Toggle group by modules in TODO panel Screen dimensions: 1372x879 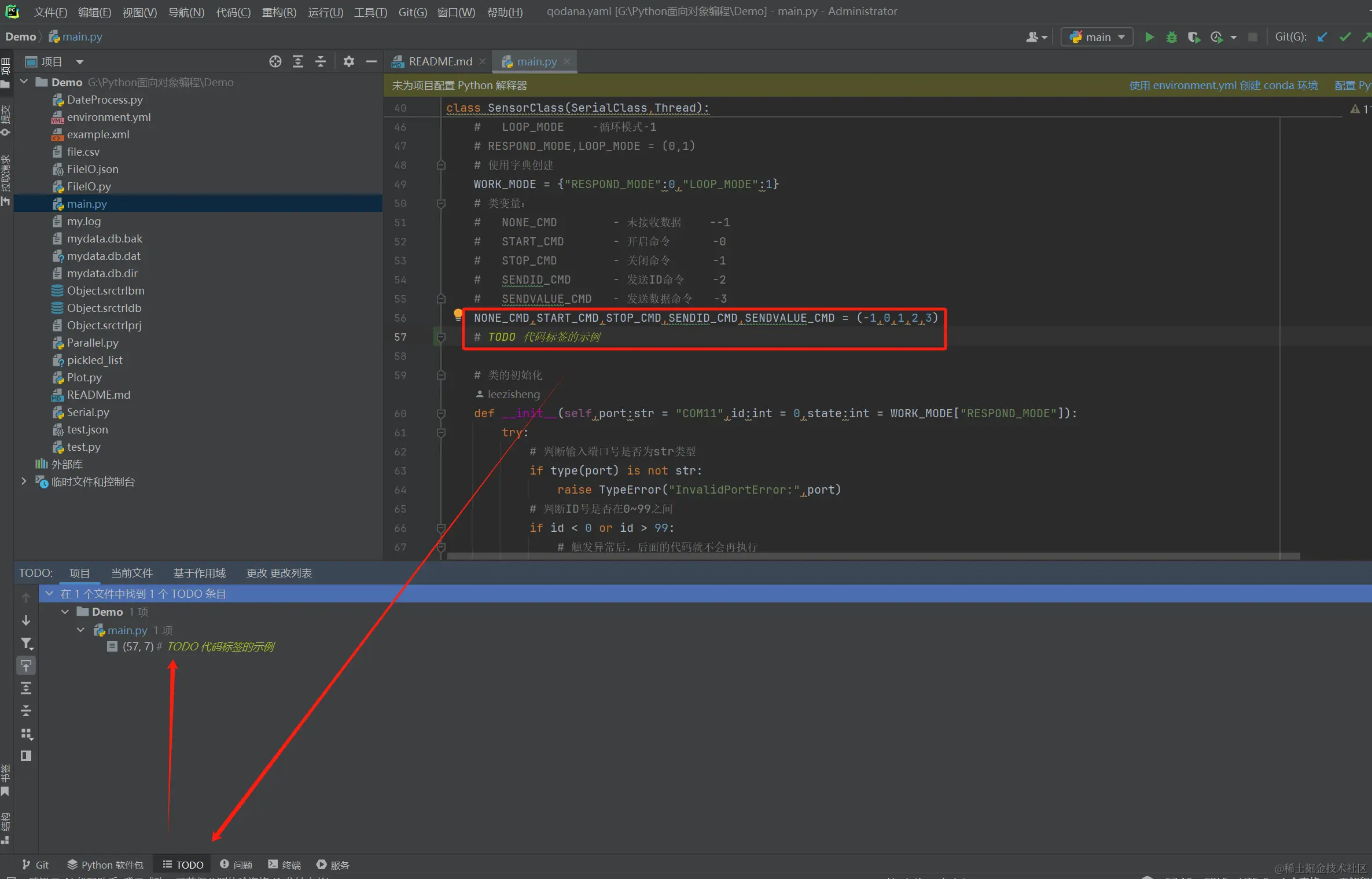(26, 734)
